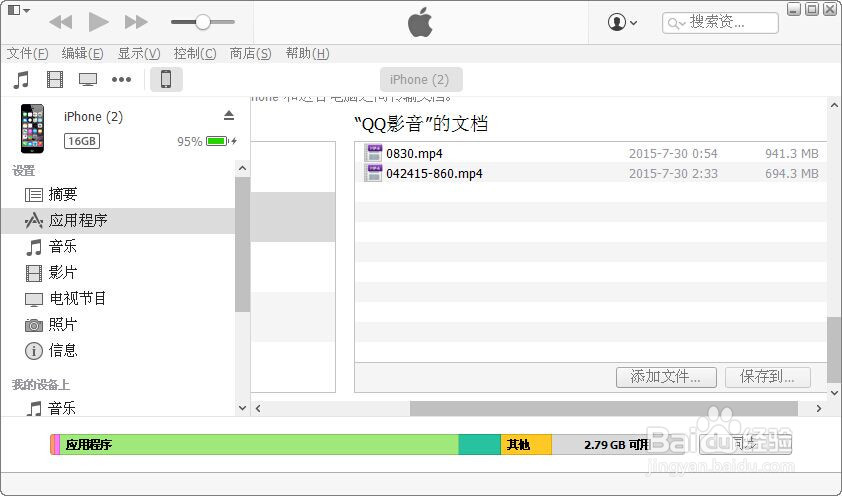Click the 2.79 GB 可用 free space segment
Screen dimensions: 842x496
click(618, 444)
